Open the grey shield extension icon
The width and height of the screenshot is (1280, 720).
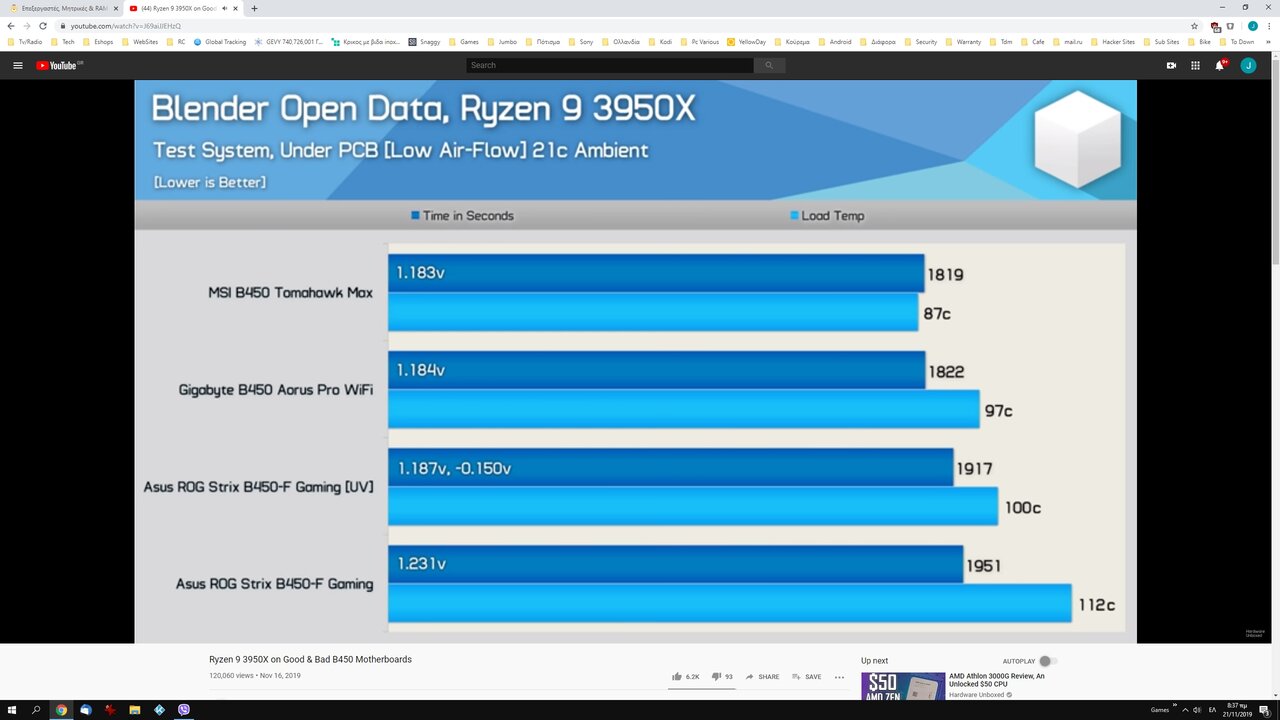[1231, 25]
